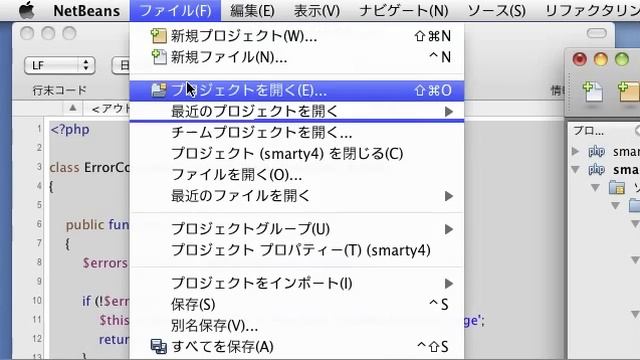640x360 pixels.
Task: Open the ソース(S) menu
Action: tap(496, 11)
